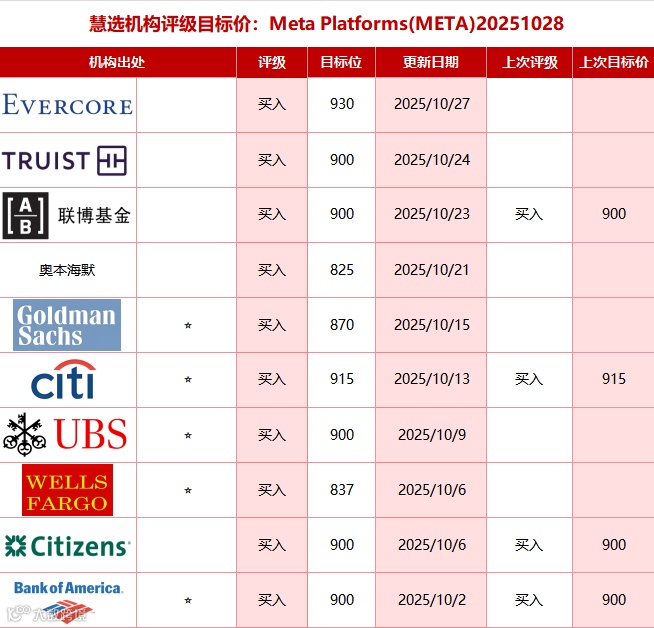This screenshot has height=628, width=654.
Task: Click the 目标位 cell 900 for 联博基金
Action: coord(342,214)
